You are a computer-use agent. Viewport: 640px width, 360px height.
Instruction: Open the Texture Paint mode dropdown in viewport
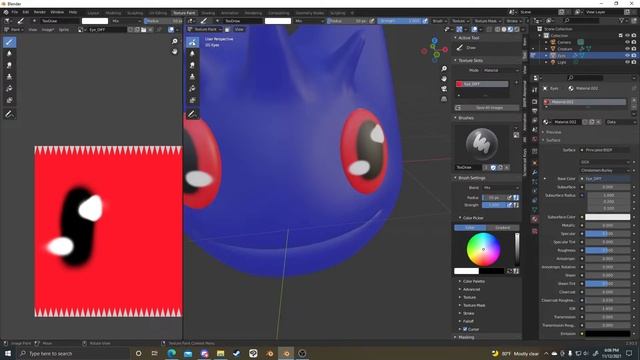click(x=204, y=29)
